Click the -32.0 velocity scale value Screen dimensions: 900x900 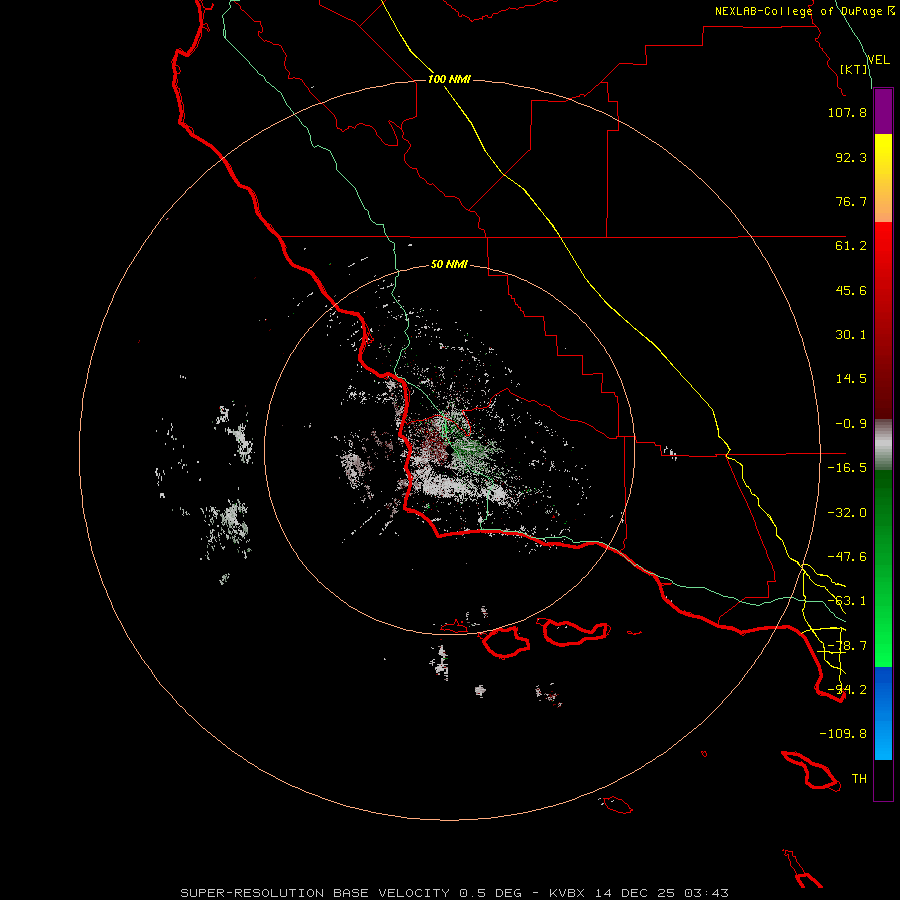[847, 513]
